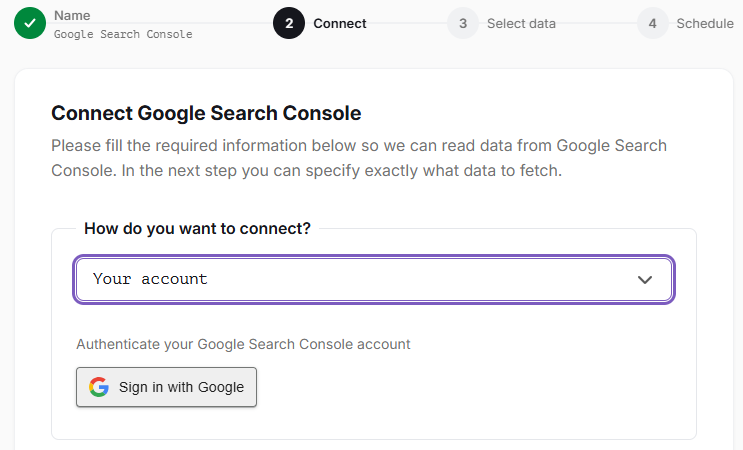This screenshot has width=743, height=450.
Task: Click the chevron arrow in account dropdown
Action: (x=644, y=279)
